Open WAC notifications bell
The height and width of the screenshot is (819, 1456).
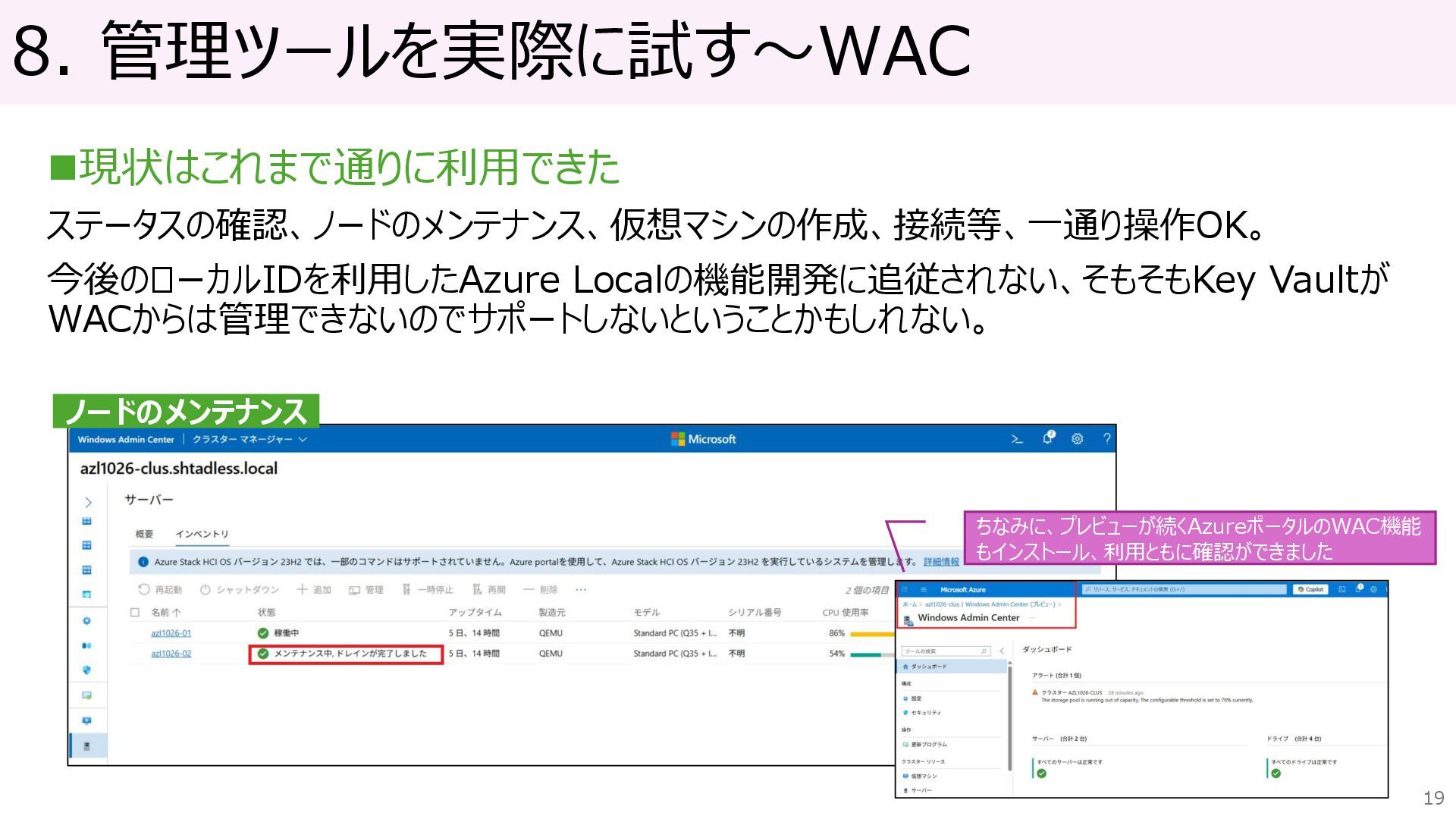(x=1048, y=438)
